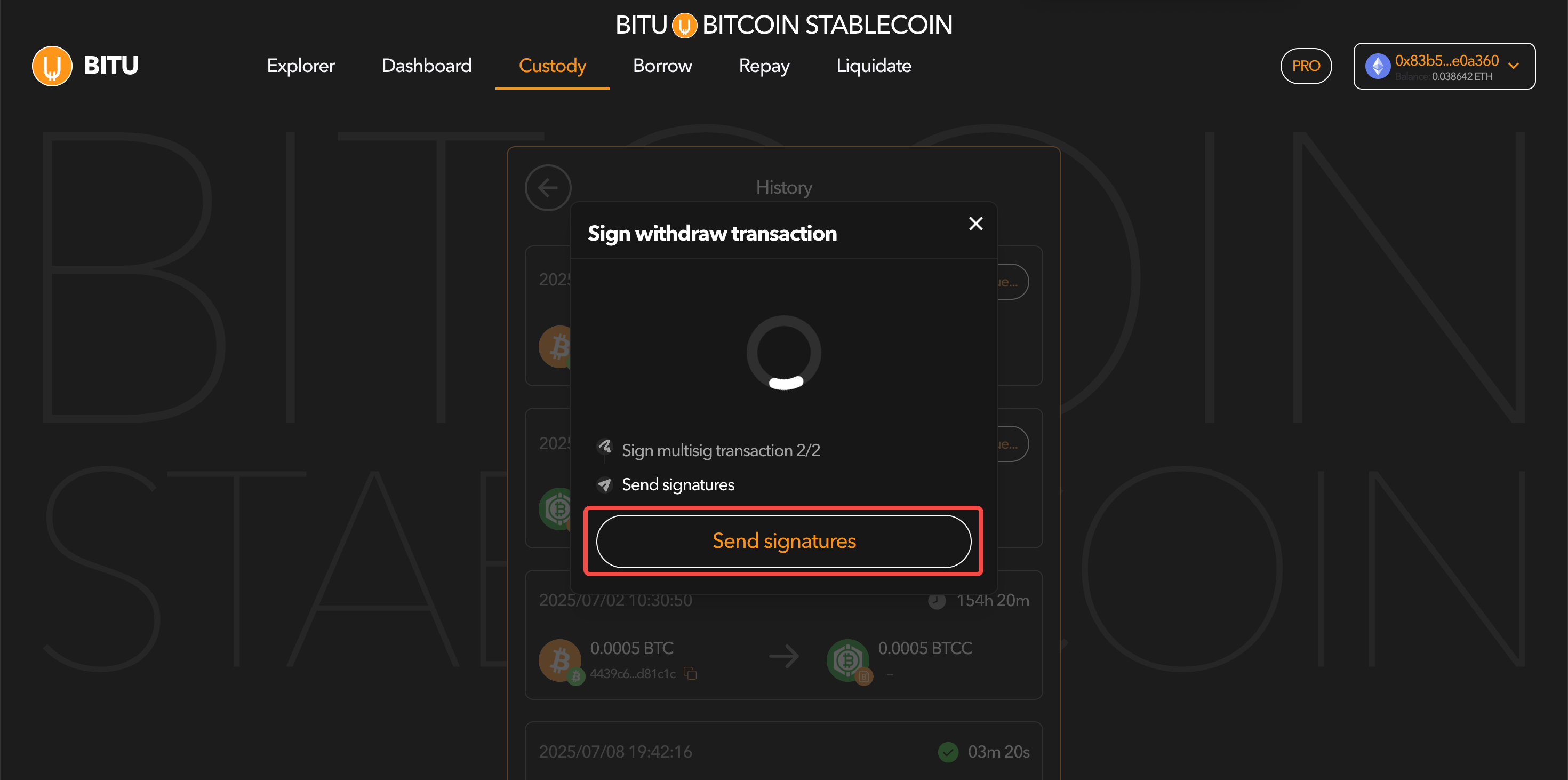Click the 0x83b5...e0a360 wallet address

pyautogui.click(x=1446, y=60)
